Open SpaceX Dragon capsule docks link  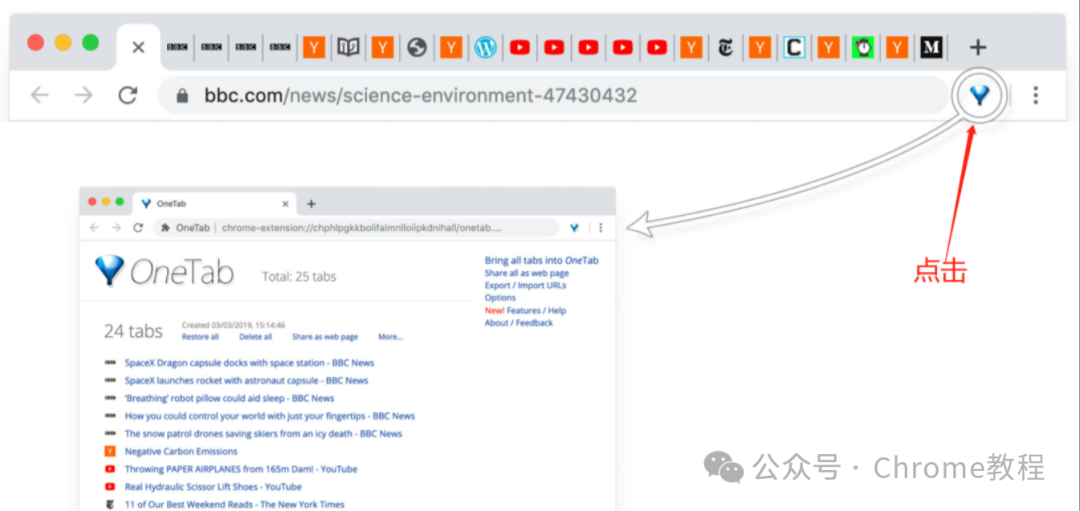[x=249, y=362]
